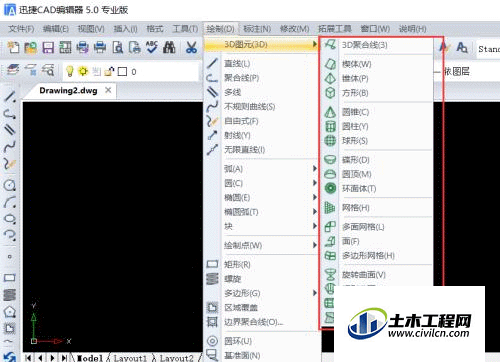
Task: Click the 楔体(W) wedge icon
Action: [x=330, y=64]
